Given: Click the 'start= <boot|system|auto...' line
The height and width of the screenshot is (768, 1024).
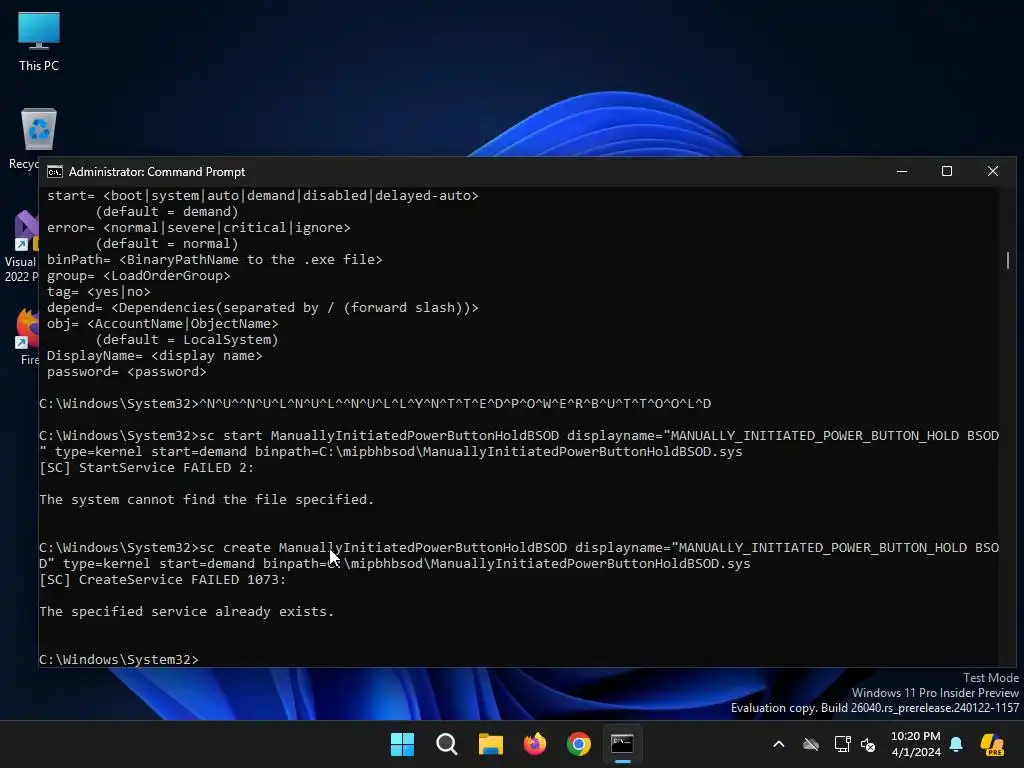Looking at the screenshot, I should point(263,196).
